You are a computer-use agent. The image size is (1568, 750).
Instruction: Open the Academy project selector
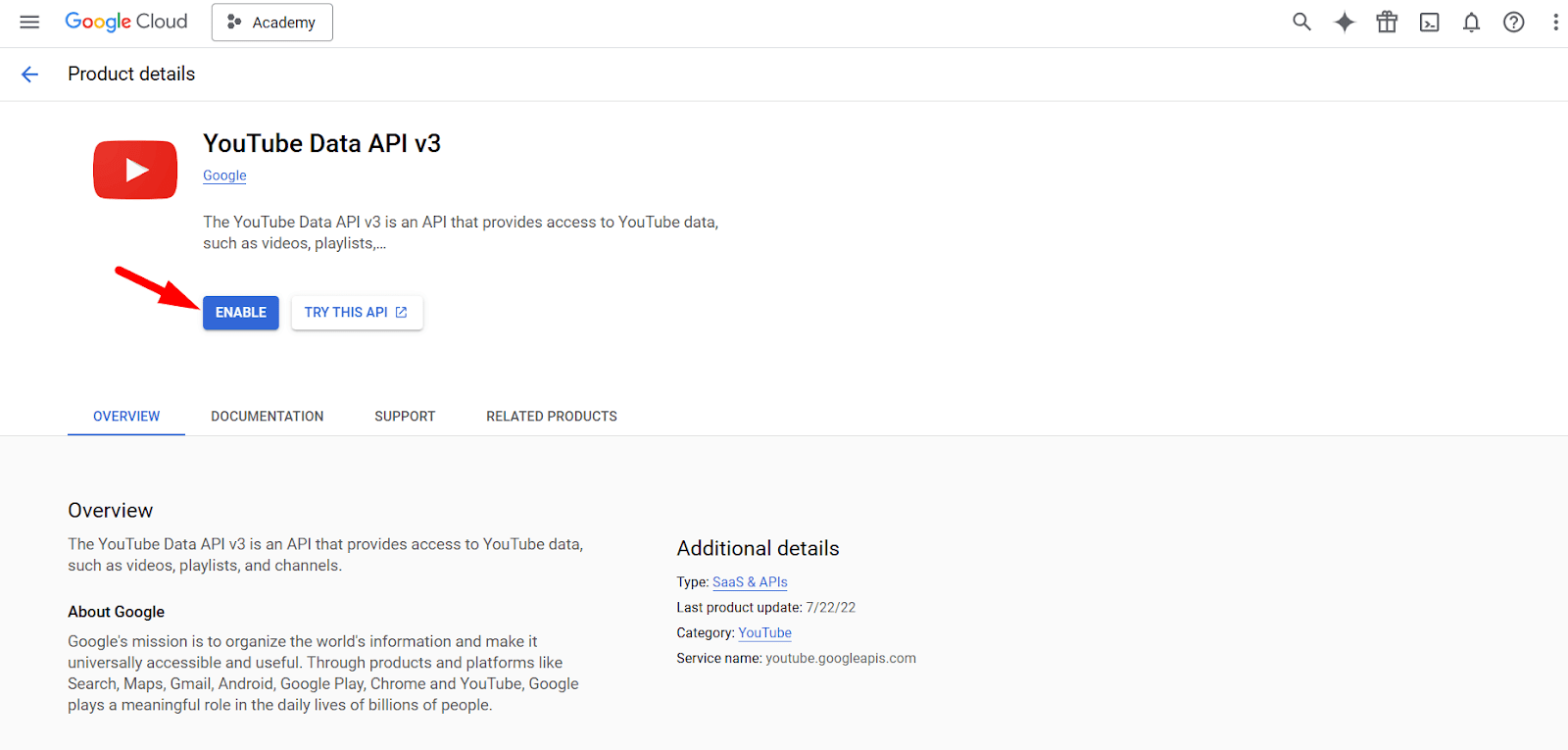click(272, 23)
